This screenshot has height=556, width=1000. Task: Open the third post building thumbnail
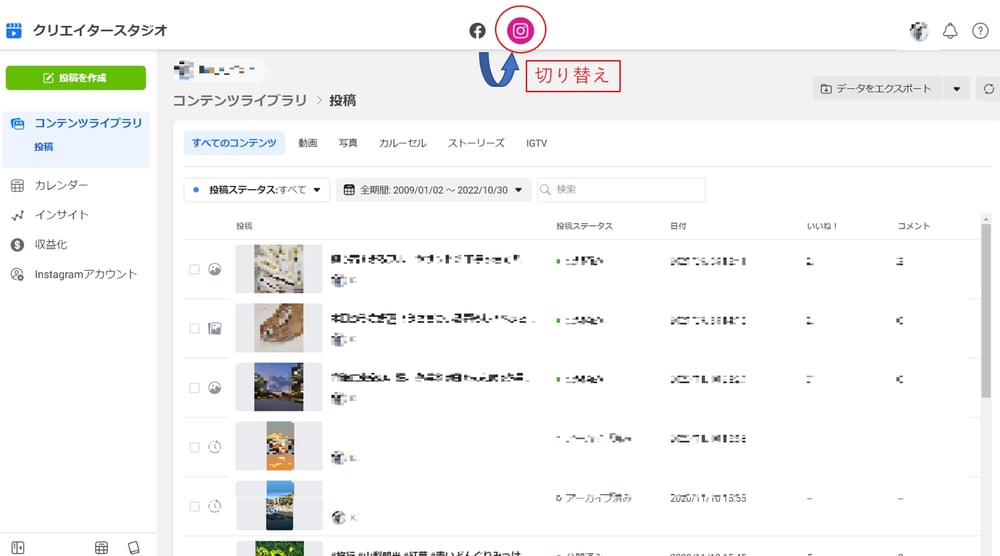pos(279,388)
